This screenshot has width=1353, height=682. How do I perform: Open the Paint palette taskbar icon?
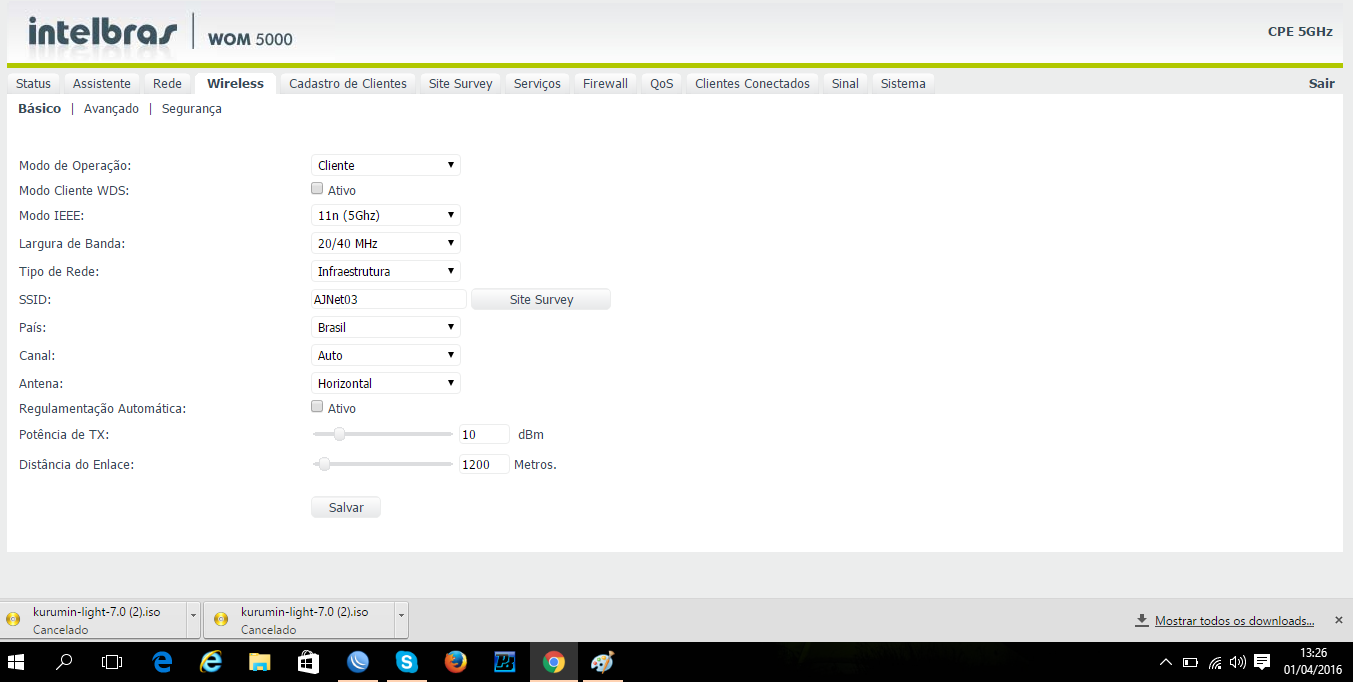pyautogui.click(x=602, y=662)
